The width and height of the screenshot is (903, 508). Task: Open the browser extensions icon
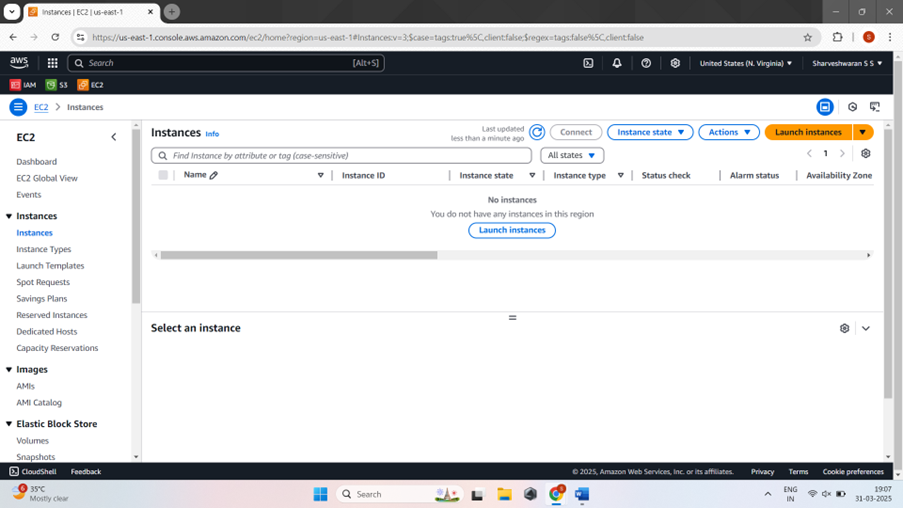837,37
